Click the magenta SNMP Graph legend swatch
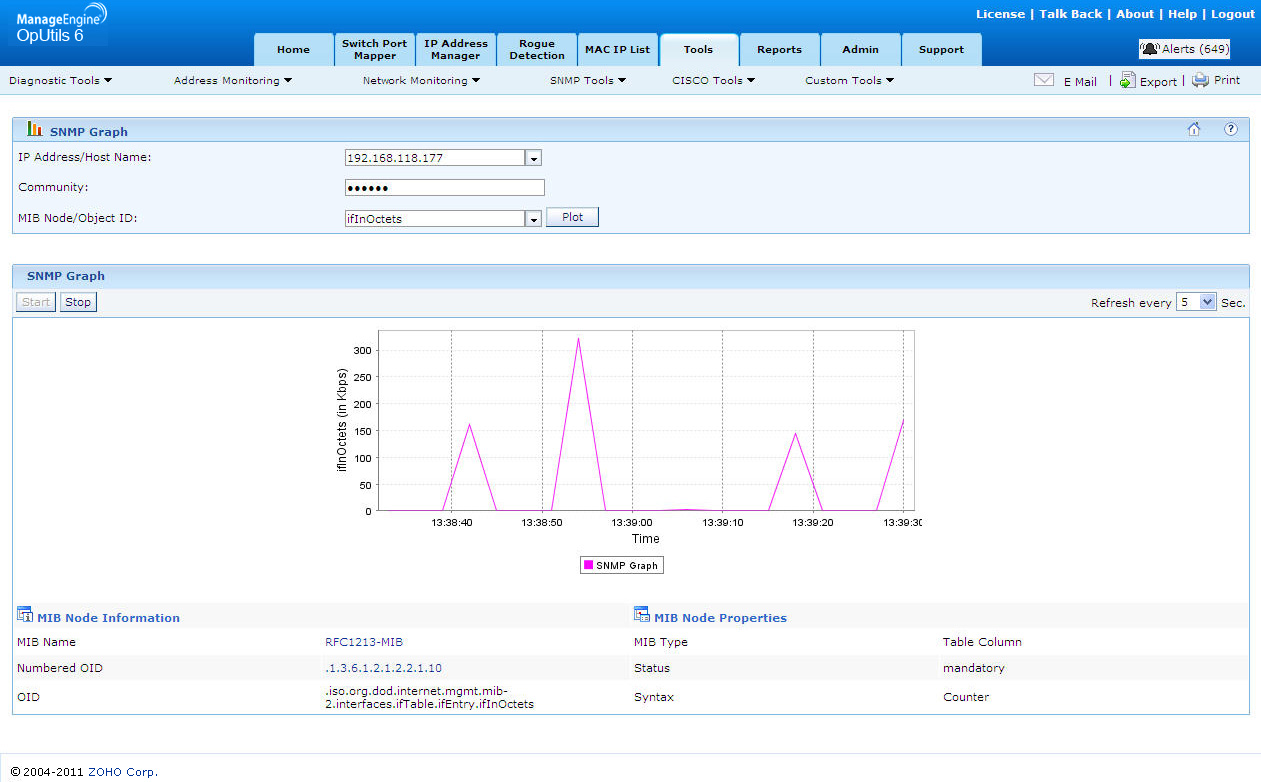 tap(588, 565)
